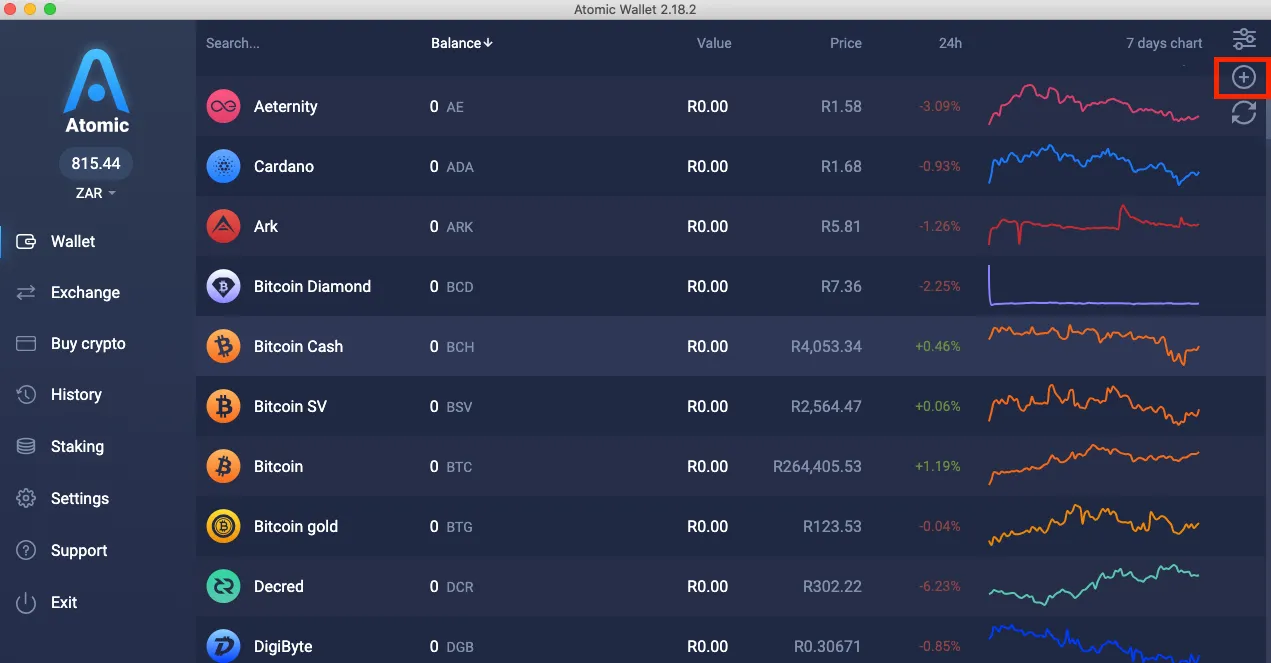Click the DigiByte coin icon

(223, 645)
